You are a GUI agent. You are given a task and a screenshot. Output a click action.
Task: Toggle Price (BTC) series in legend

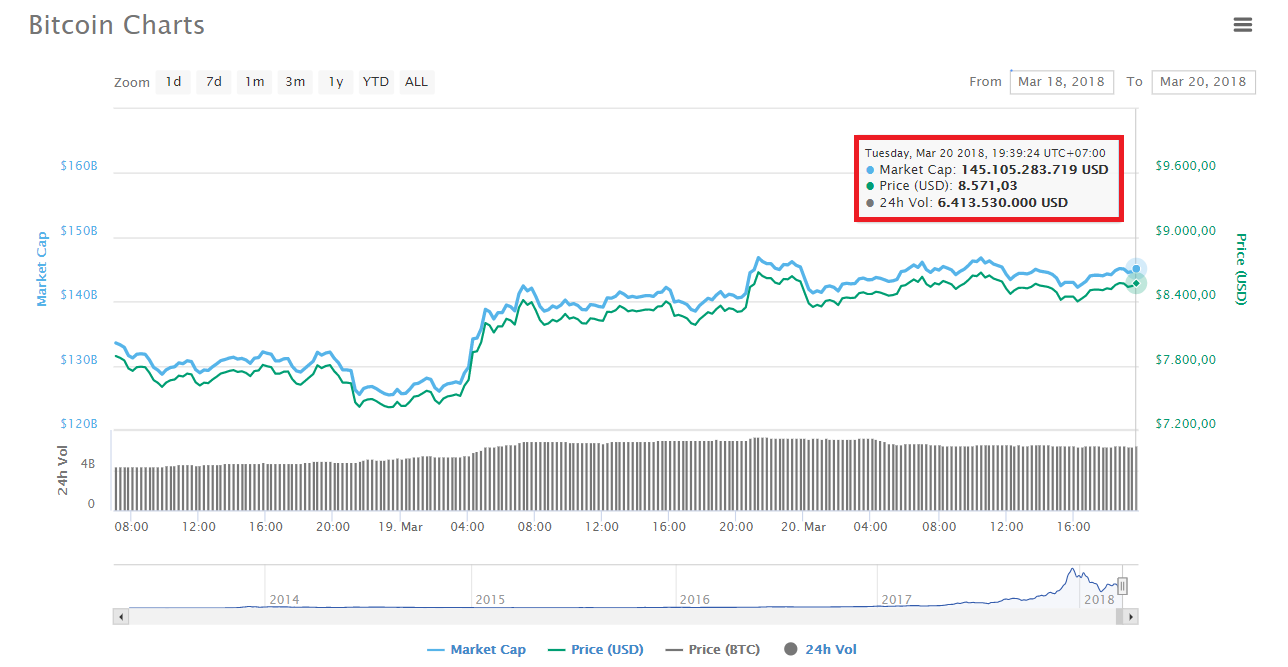coord(712,650)
